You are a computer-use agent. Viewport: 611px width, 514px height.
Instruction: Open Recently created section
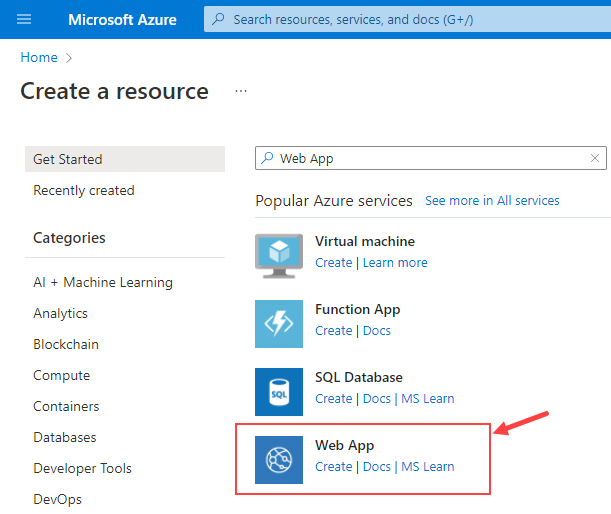(84, 190)
